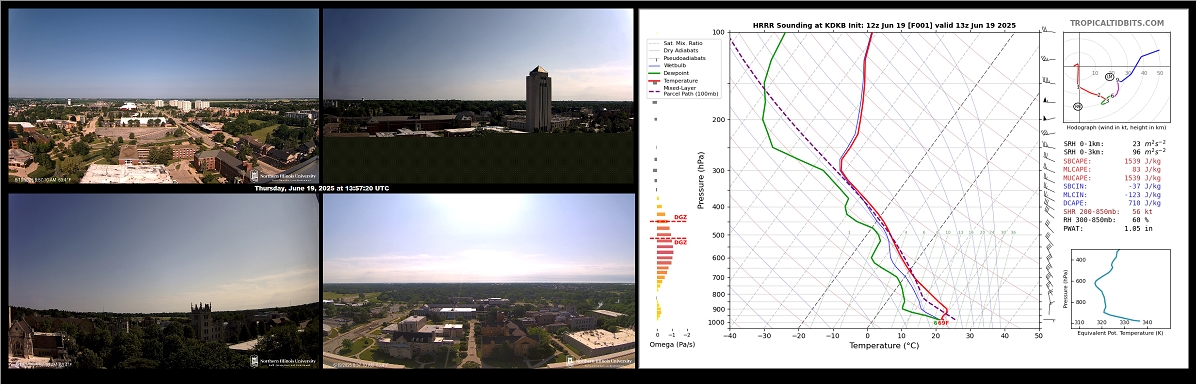Viewport: 1197px width, 385px height.
Task: Click the TROPICALTIDBITS.COM watermark text
Action: pos(1117,24)
